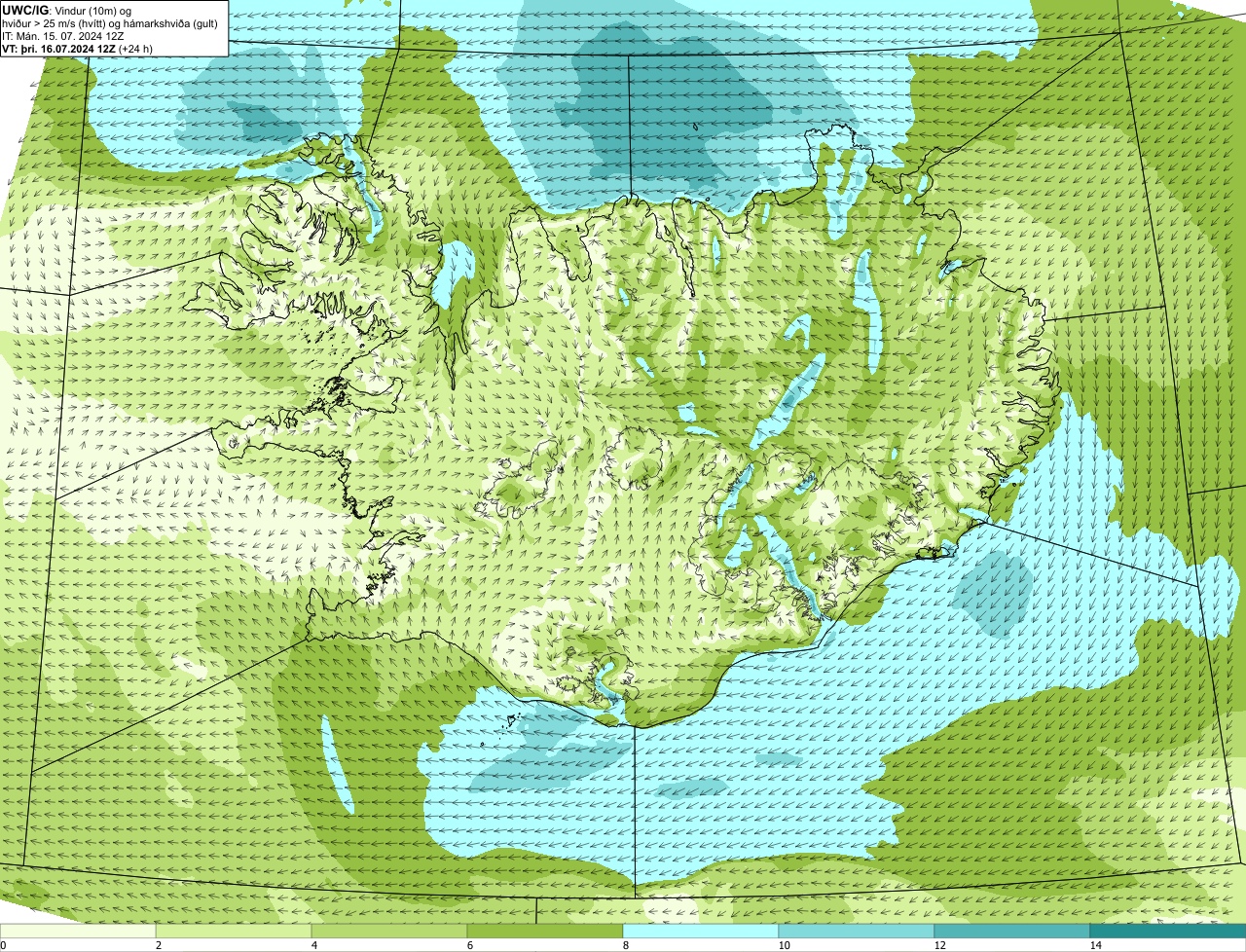This screenshot has height=952, width=1246.
Task: Click the above 14 m/s darkest band
Action: 1168,931
